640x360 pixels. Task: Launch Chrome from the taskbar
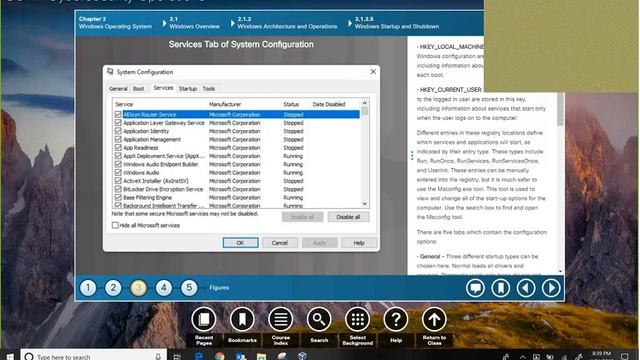(x=220, y=356)
